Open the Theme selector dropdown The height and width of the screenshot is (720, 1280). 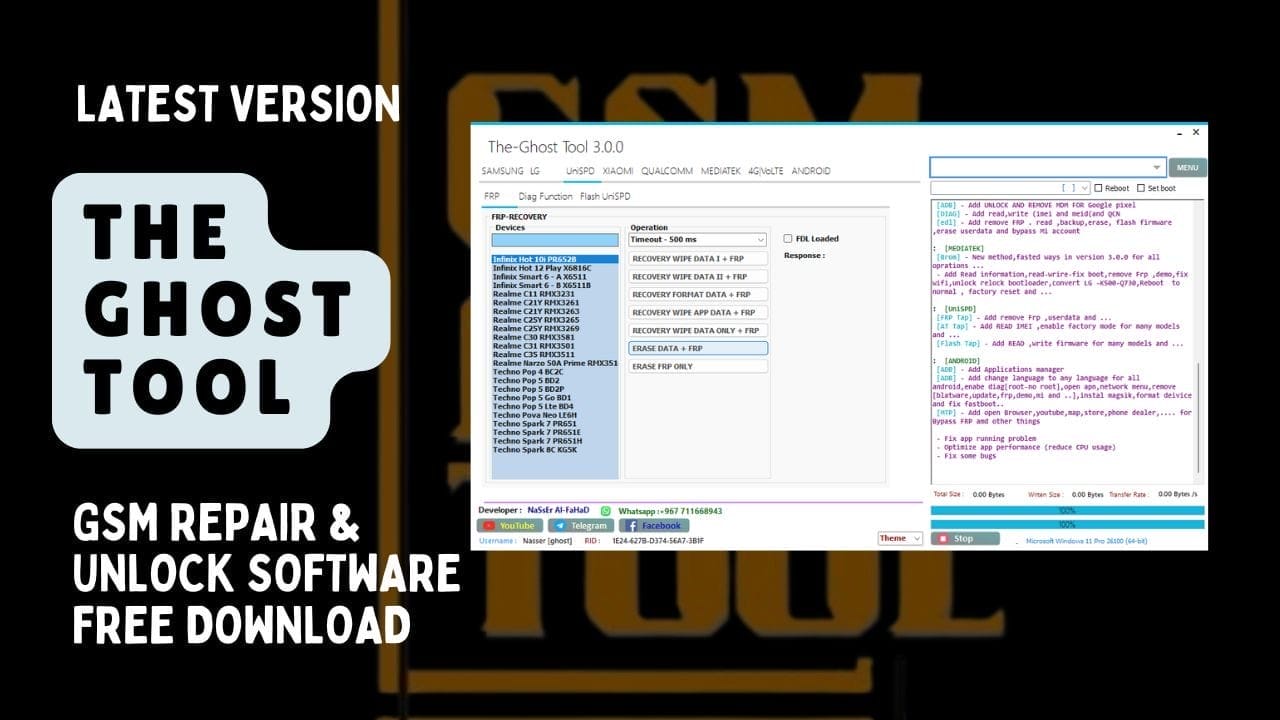pyautogui.click(x=899, y=538)
